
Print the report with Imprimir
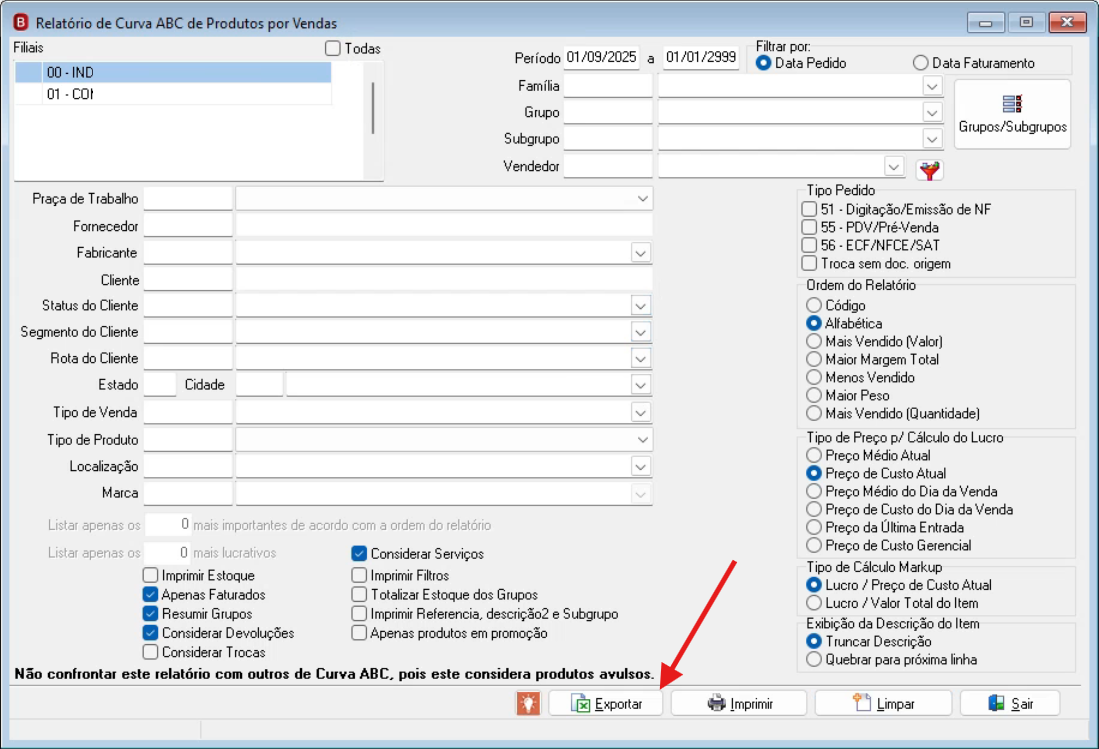[739, 703]
